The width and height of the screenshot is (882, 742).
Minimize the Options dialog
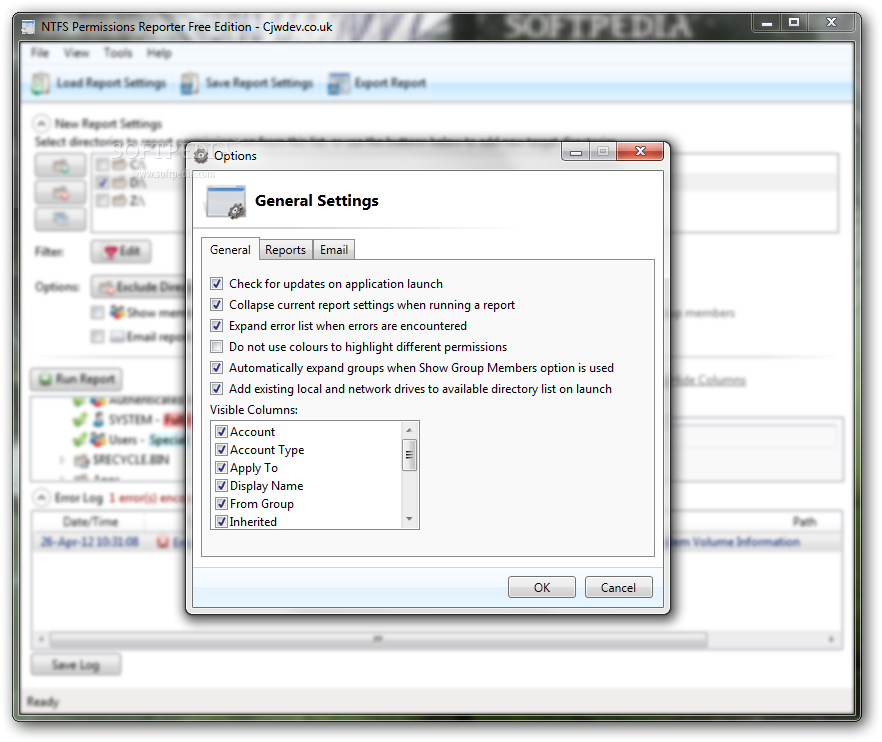575,152
